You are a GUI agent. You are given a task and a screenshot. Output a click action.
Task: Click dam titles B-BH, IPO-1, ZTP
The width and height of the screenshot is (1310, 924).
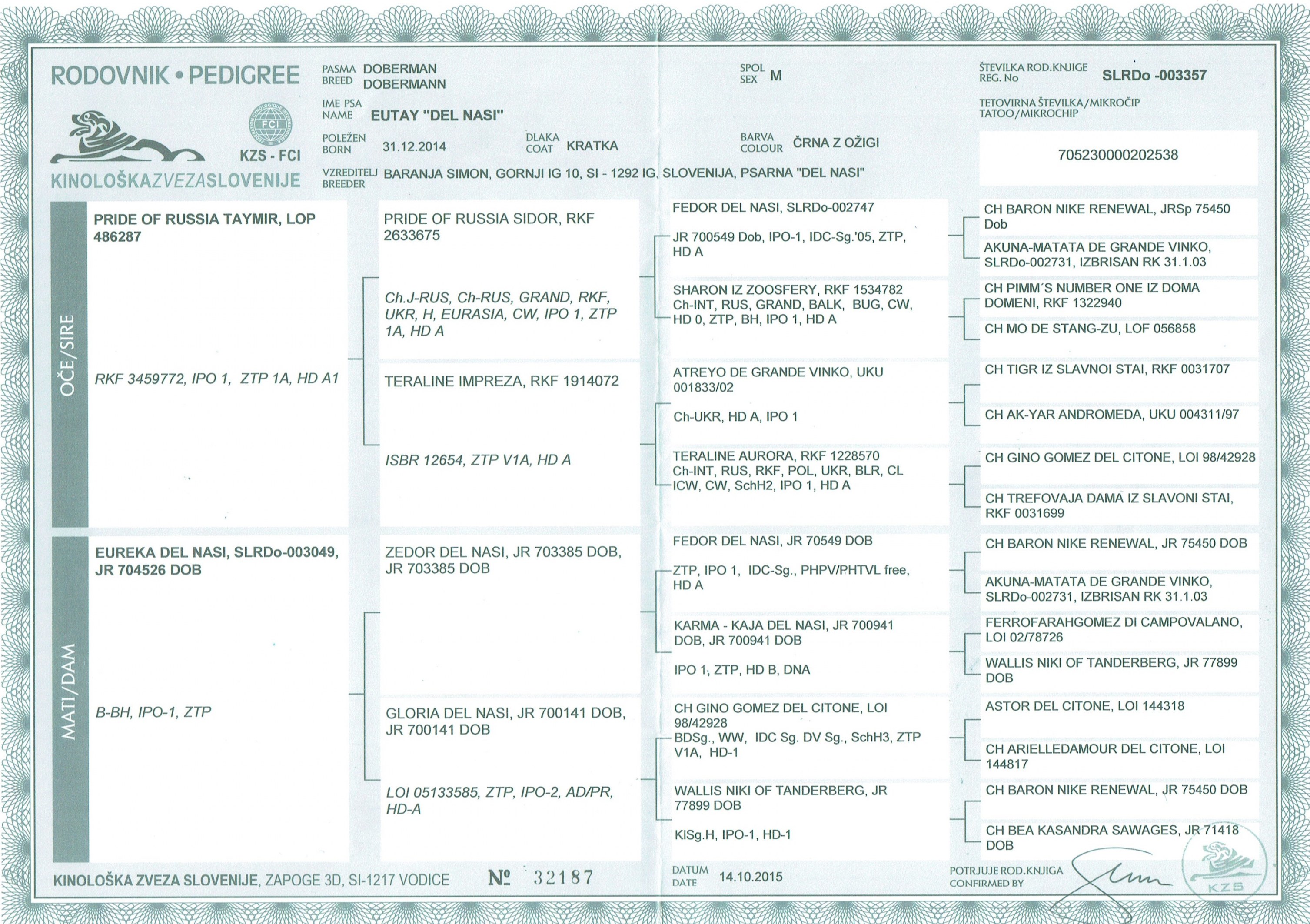point(153,712)
